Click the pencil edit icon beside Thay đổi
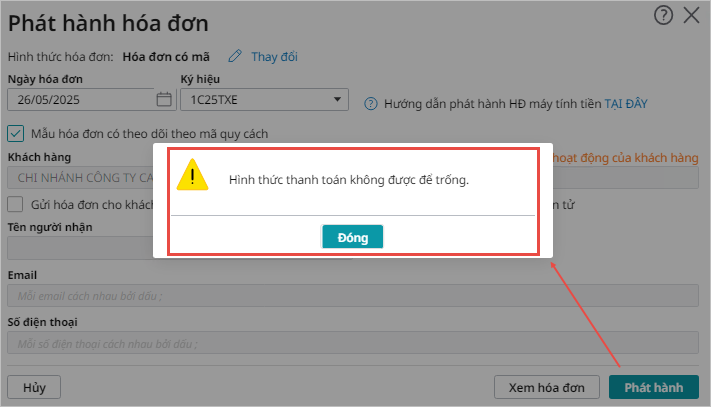711x407 pixels. [235, 56]
